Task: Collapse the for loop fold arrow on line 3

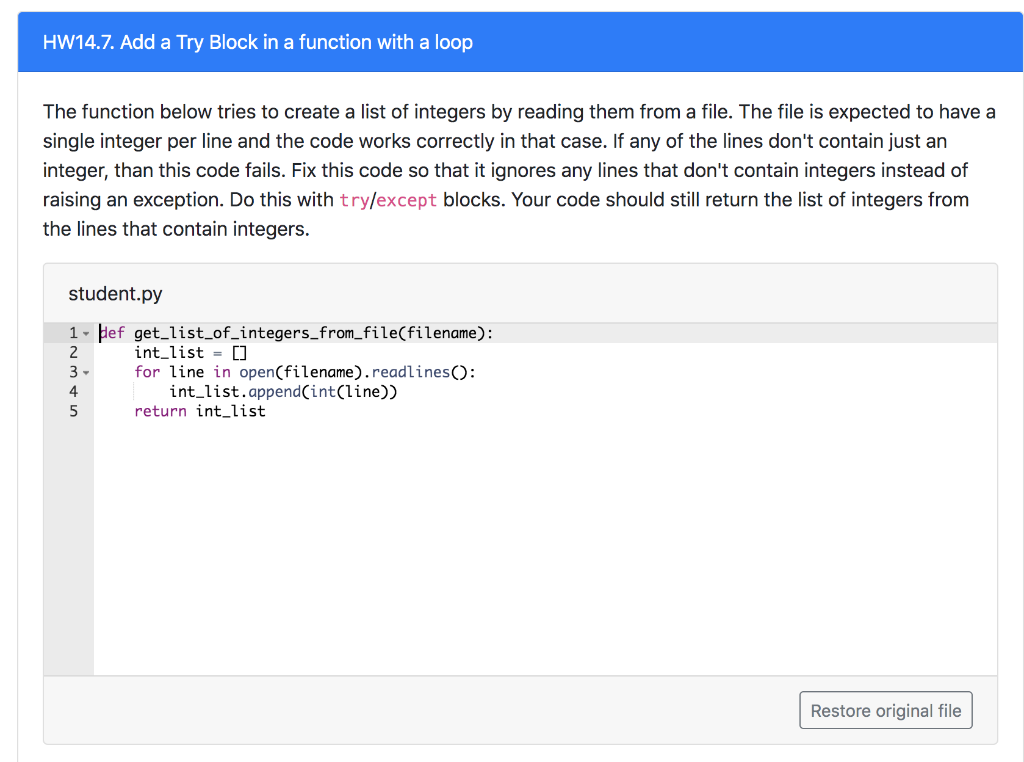Action: (x=86, y=373)
